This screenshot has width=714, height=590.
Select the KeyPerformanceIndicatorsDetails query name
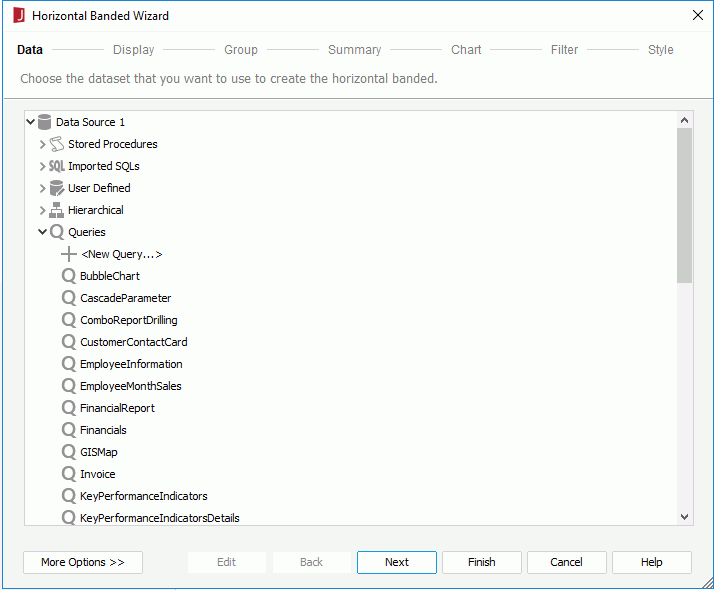pos(160,518)
